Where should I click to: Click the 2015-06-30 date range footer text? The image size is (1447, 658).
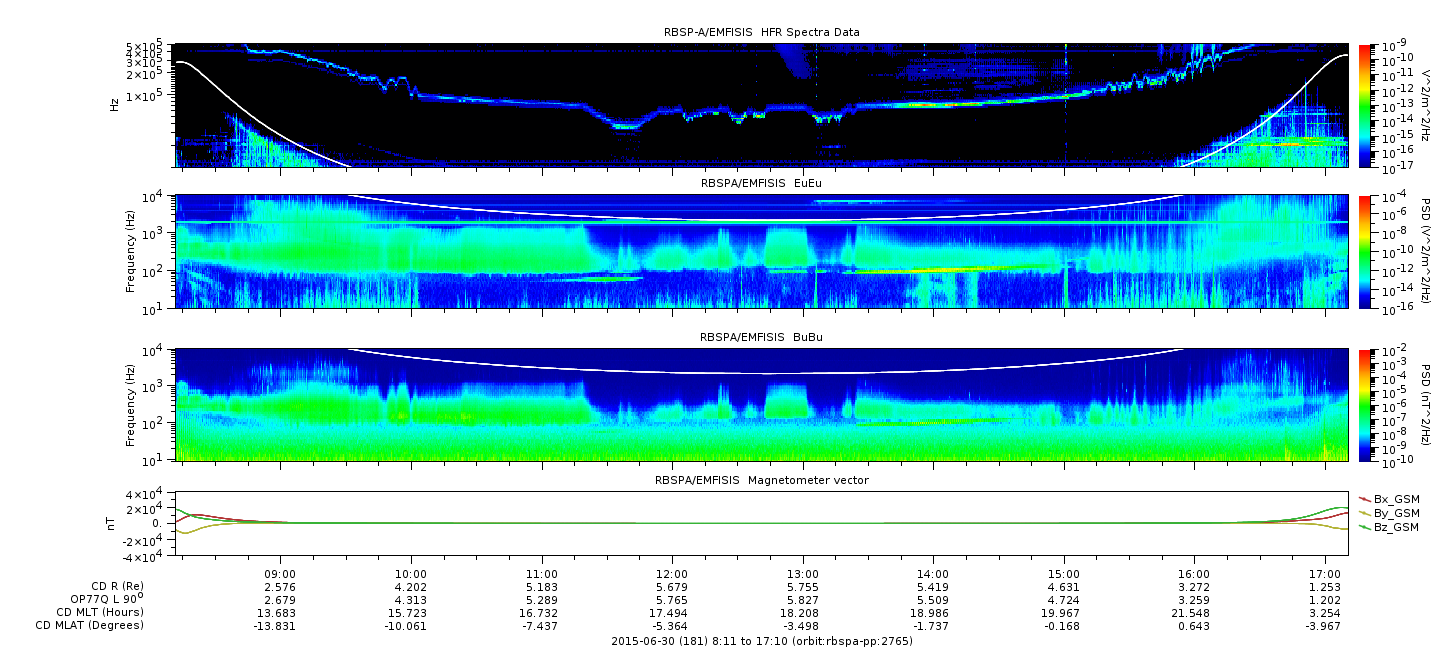(761, 640)
